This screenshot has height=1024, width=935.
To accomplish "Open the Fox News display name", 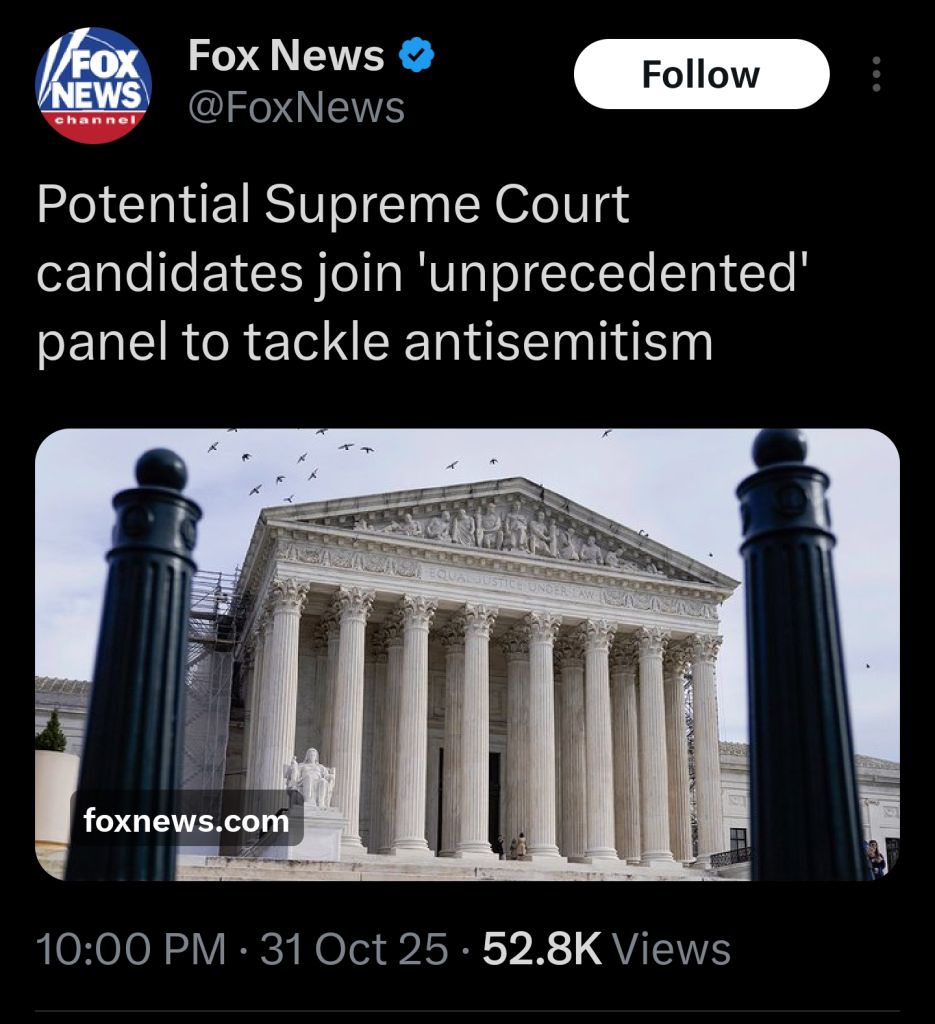I will pos(286,56).
